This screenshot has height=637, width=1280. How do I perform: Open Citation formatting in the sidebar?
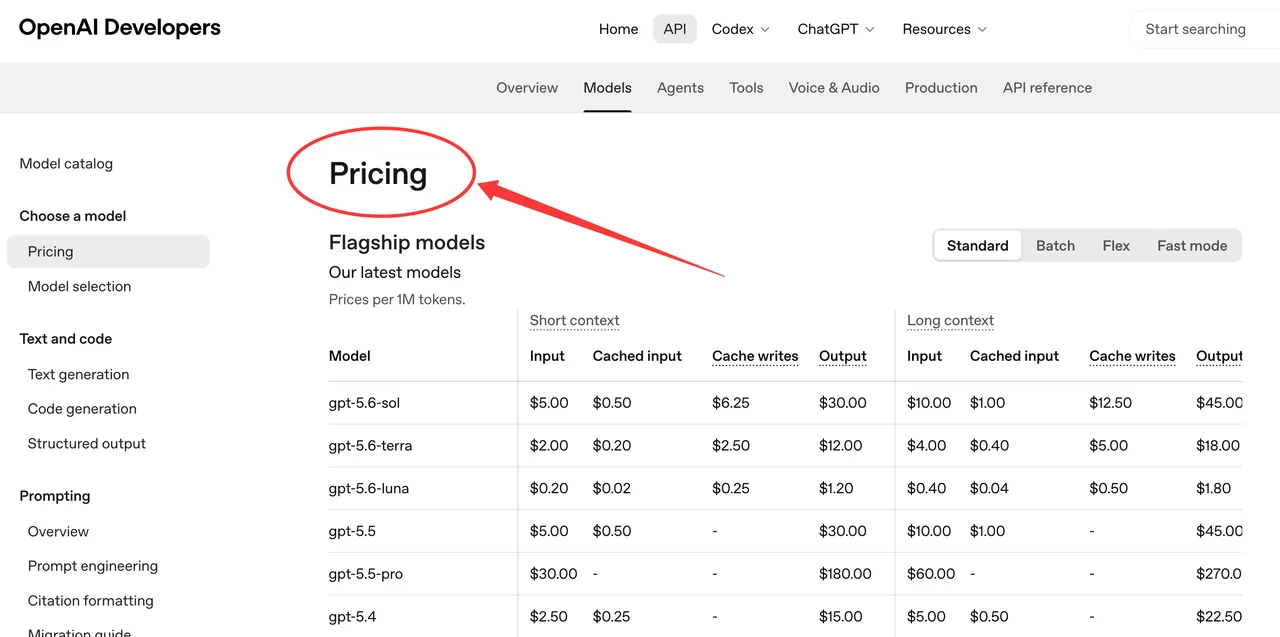[x=91, y=601]
